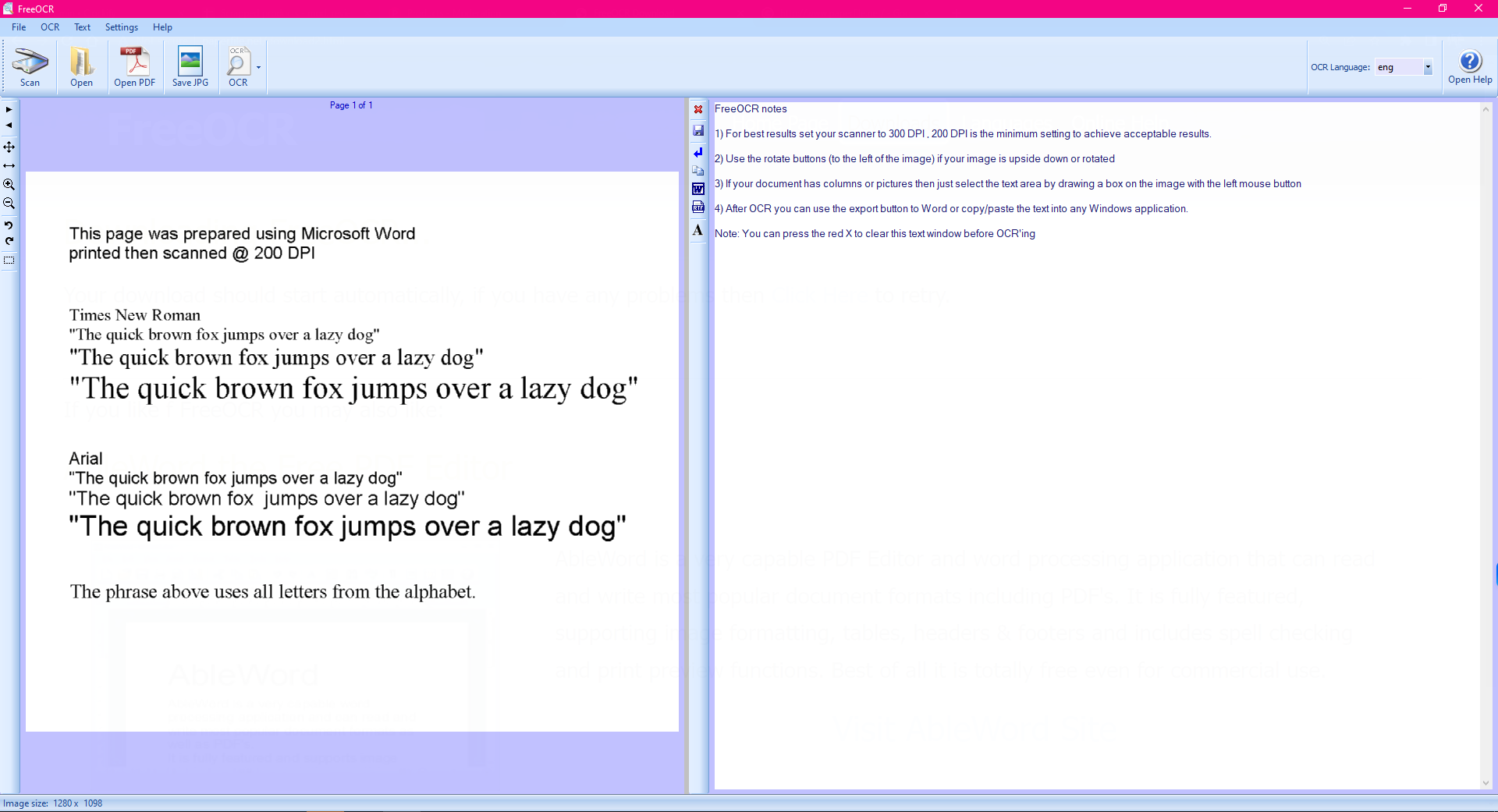Open the OCR Language combo box
Screen dimensions: 1498x812
click(1404, 67)
